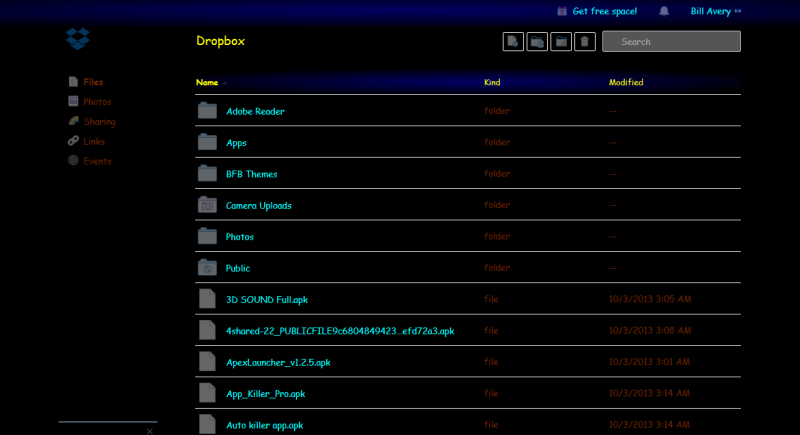Open Auto killer app.apk file name
The width and height of the screenshot is (800, 435).
pos(264,425)
